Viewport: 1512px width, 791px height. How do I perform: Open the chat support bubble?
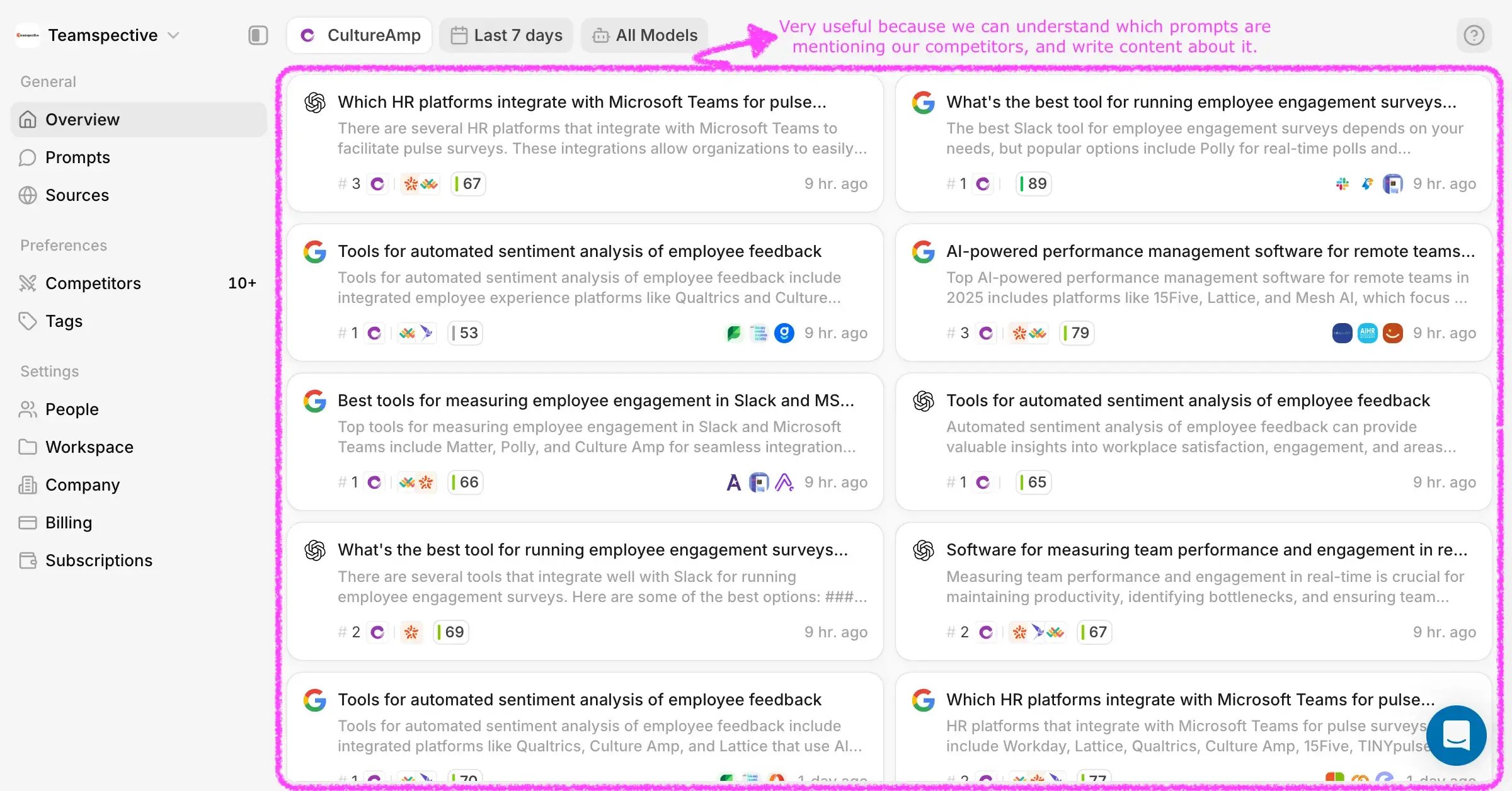pos(1456,735)
